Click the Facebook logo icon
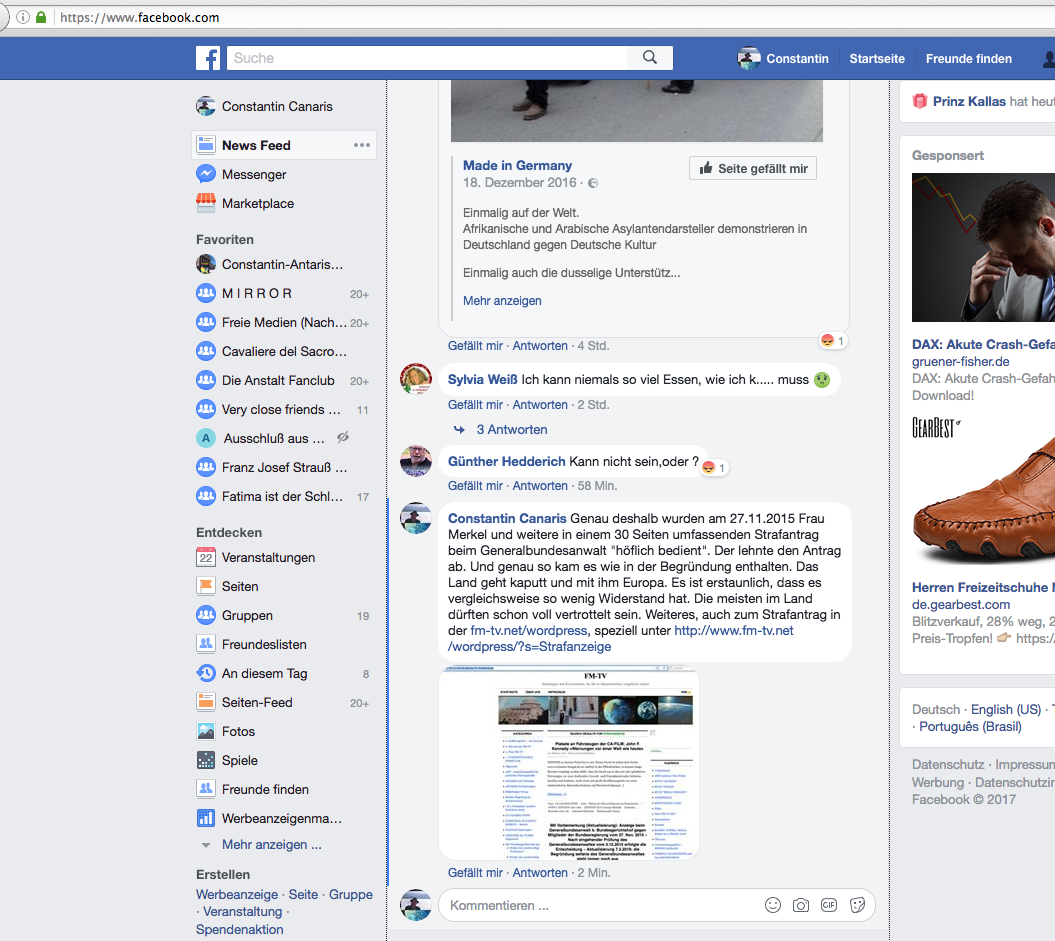1055x941 pixels. pyautogui.click(x=208, y=58)
